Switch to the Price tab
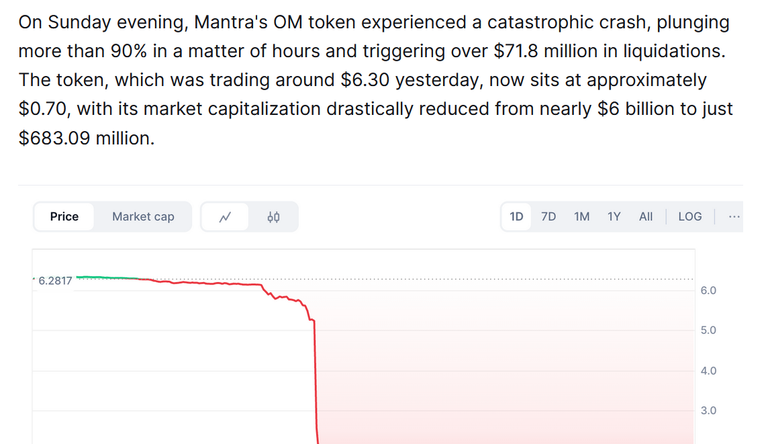 [x=64, y=217]
